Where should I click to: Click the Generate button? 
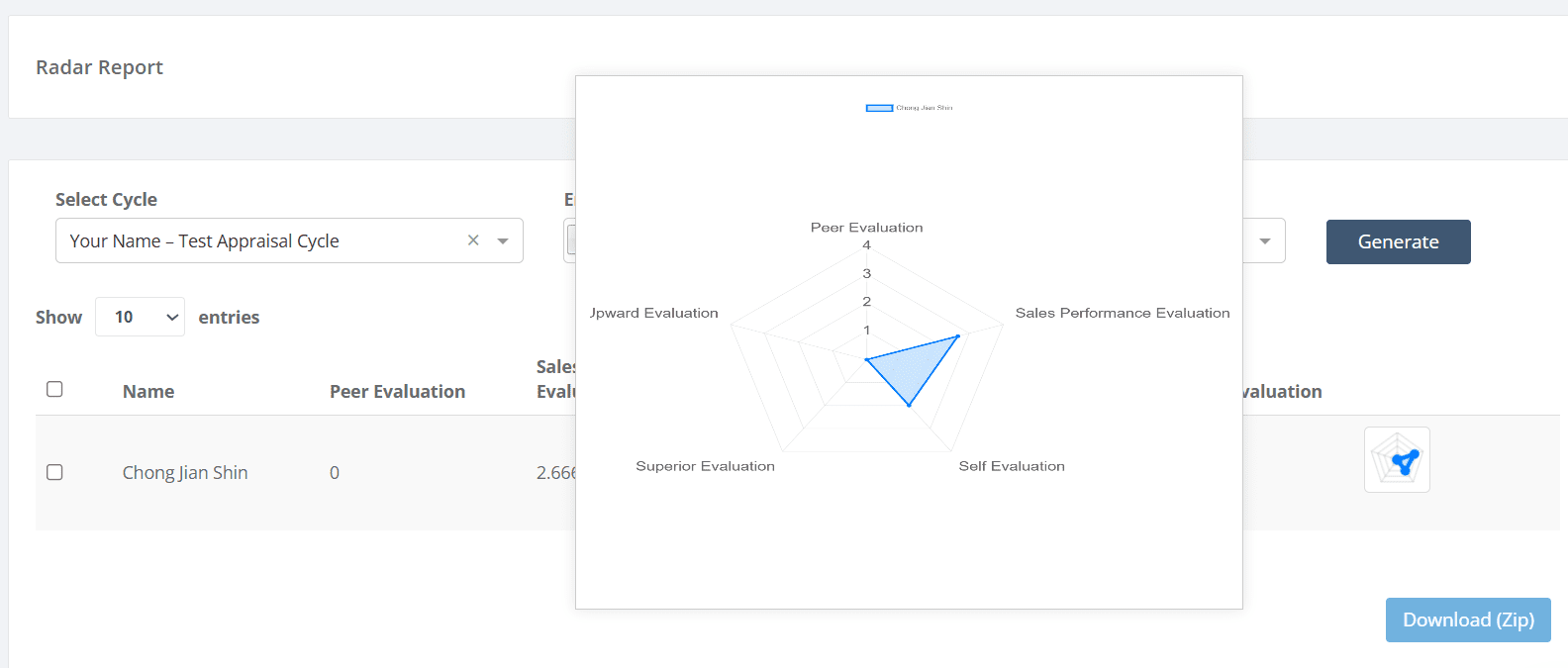click(1398, 241)
